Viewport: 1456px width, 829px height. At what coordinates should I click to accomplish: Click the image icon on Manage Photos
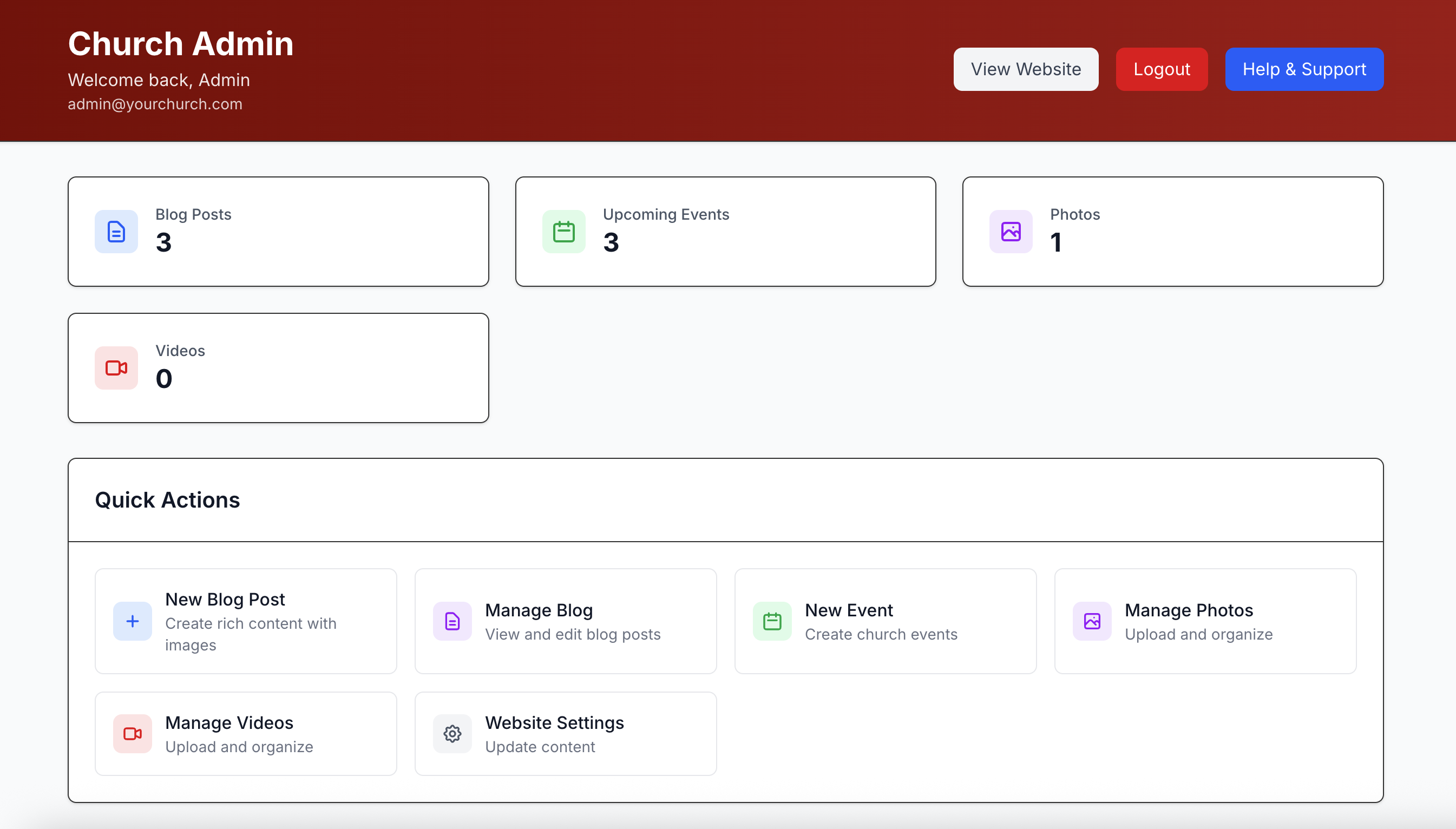click(1092, 621)
